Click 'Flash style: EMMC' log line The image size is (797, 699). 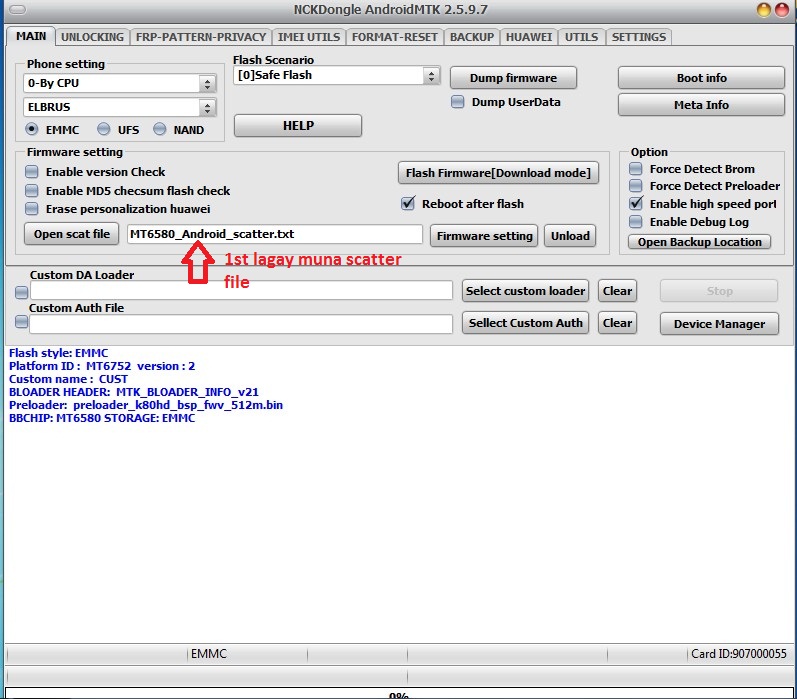[x=58, y=353]
